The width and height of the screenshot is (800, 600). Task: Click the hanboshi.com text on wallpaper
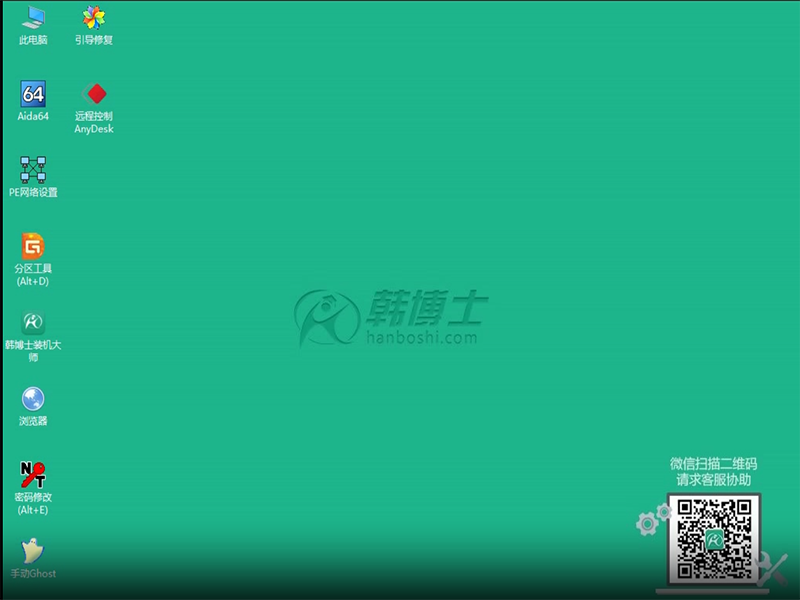[420, 338]
